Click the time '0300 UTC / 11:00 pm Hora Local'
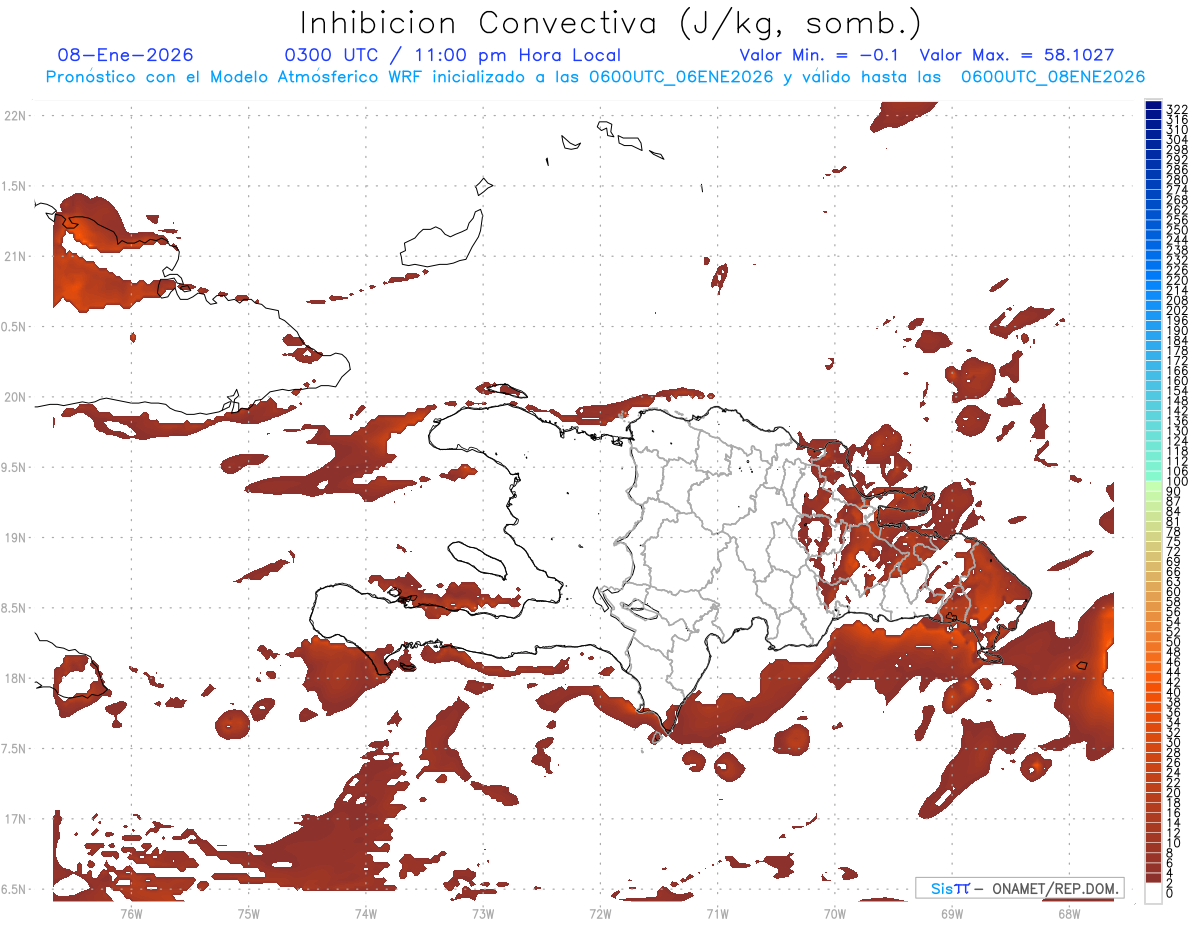The height and width of the screenshot is (927, 1200). point(453,55)
